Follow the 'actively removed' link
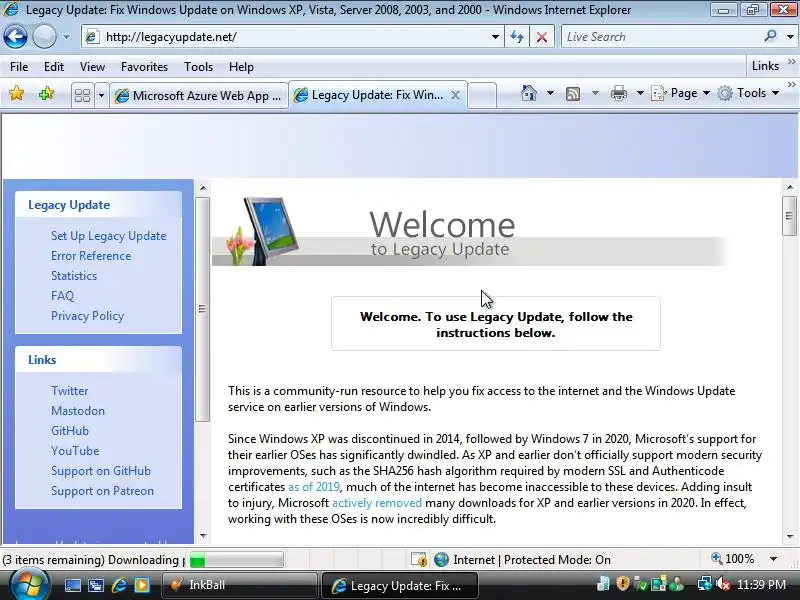The height and width of the screenshot is (600, 800). pos(377,503)
